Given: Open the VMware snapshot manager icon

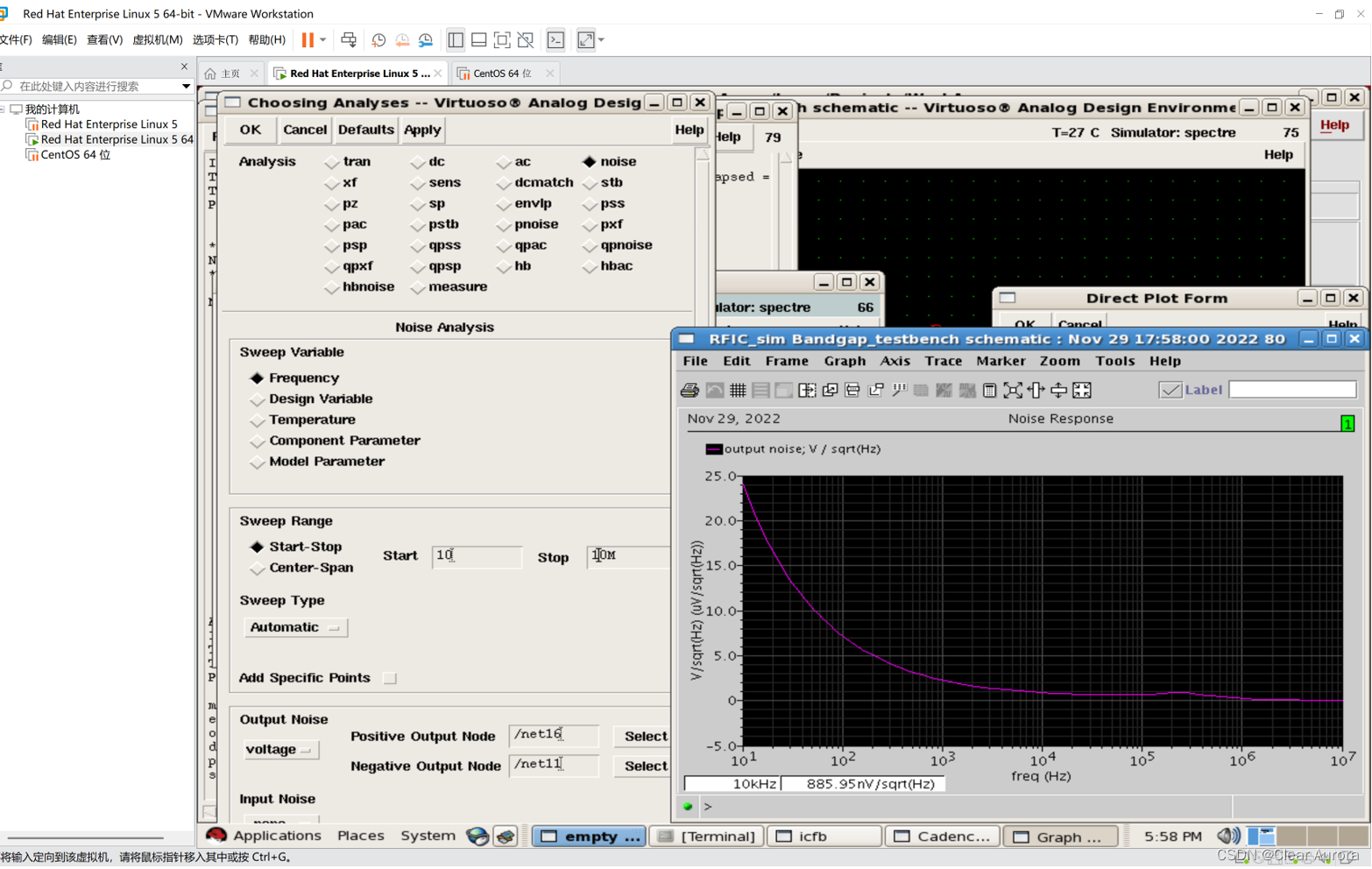Looking at the screenshot, I should 426,39.
